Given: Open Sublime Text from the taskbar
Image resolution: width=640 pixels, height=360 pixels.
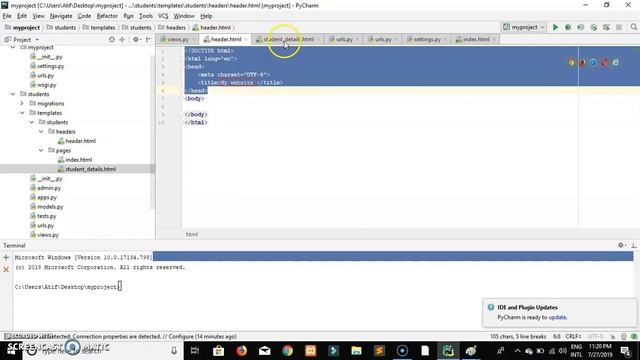Looking at the screenshot, I should (379, 351).
